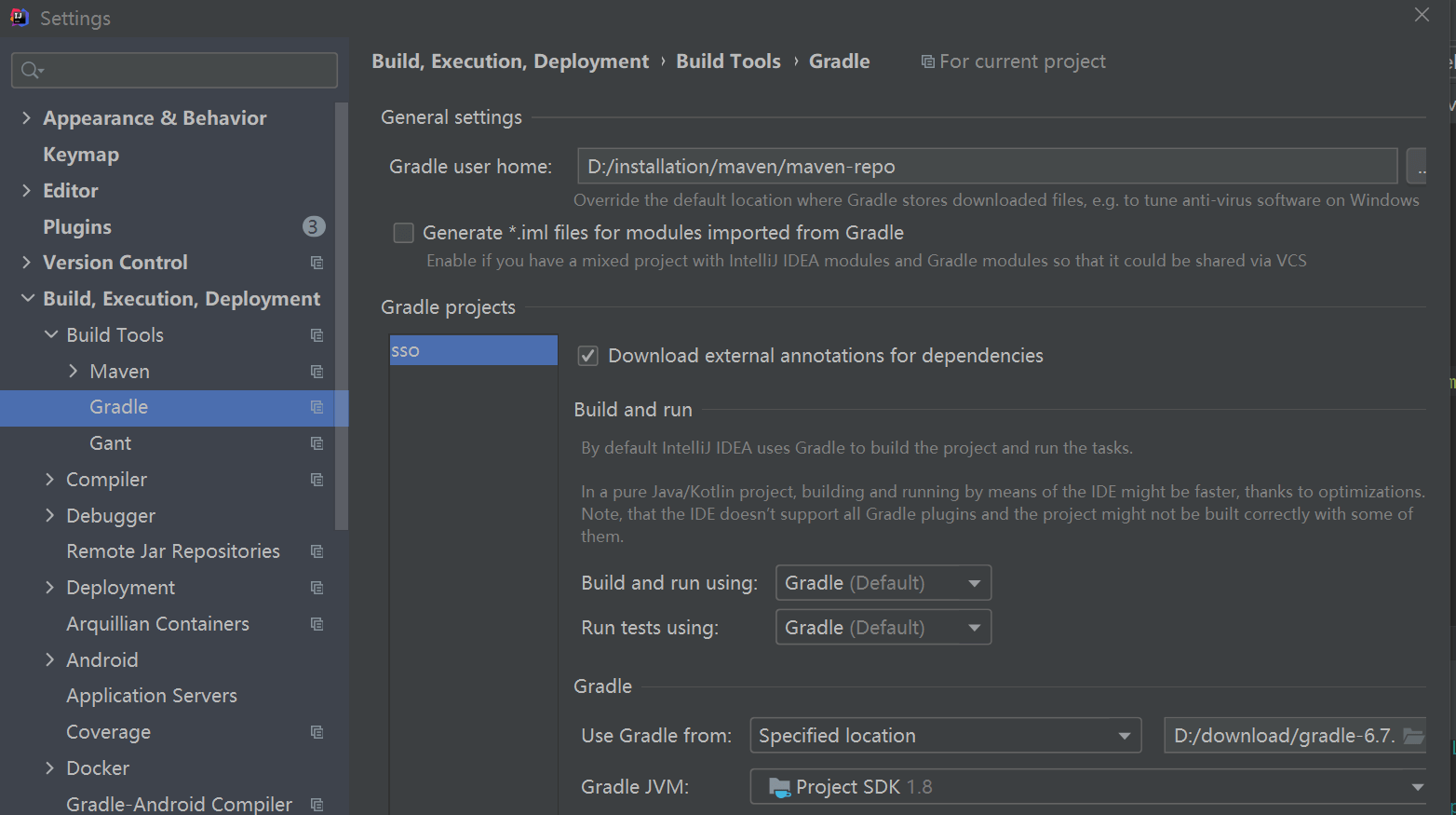
Task: Open Plugins settings page
Action: point(77,227)
